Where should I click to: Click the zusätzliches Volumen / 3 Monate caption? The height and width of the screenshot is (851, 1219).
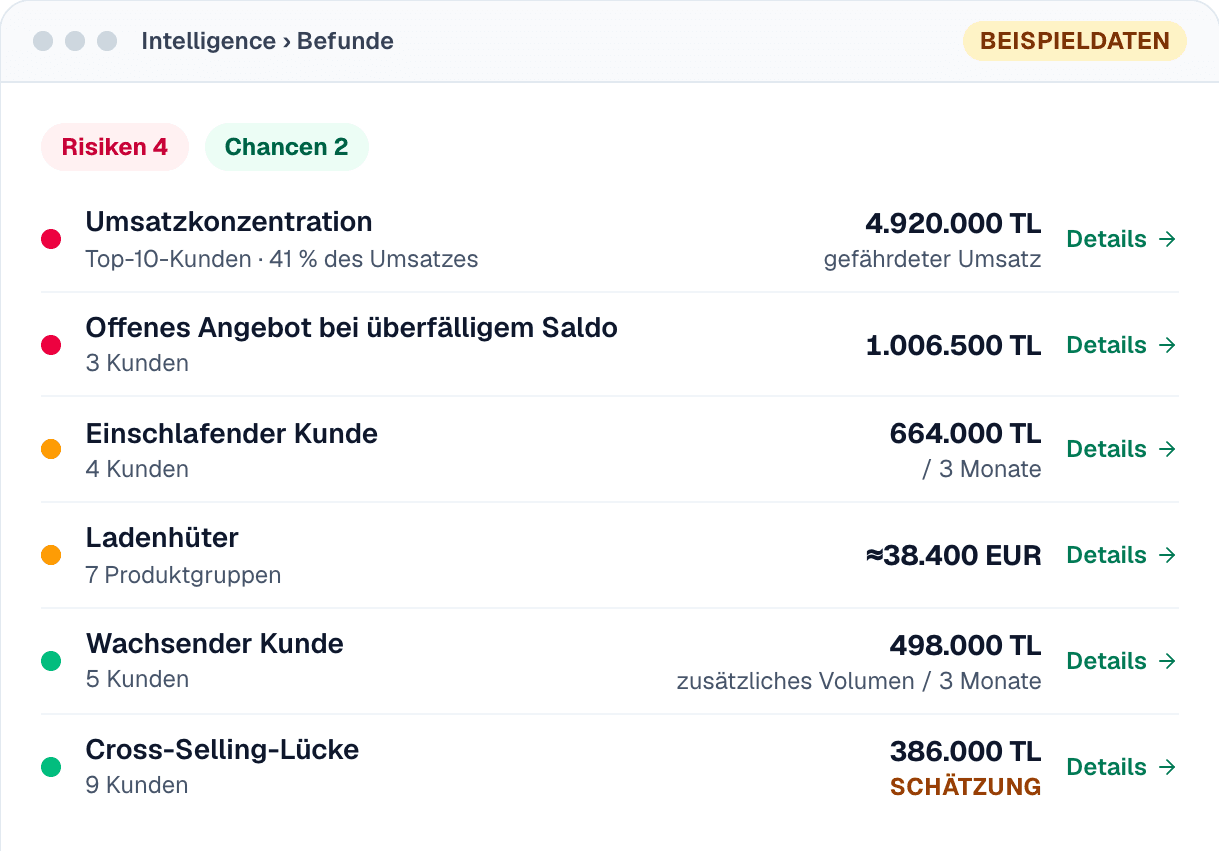pos(859,681)
